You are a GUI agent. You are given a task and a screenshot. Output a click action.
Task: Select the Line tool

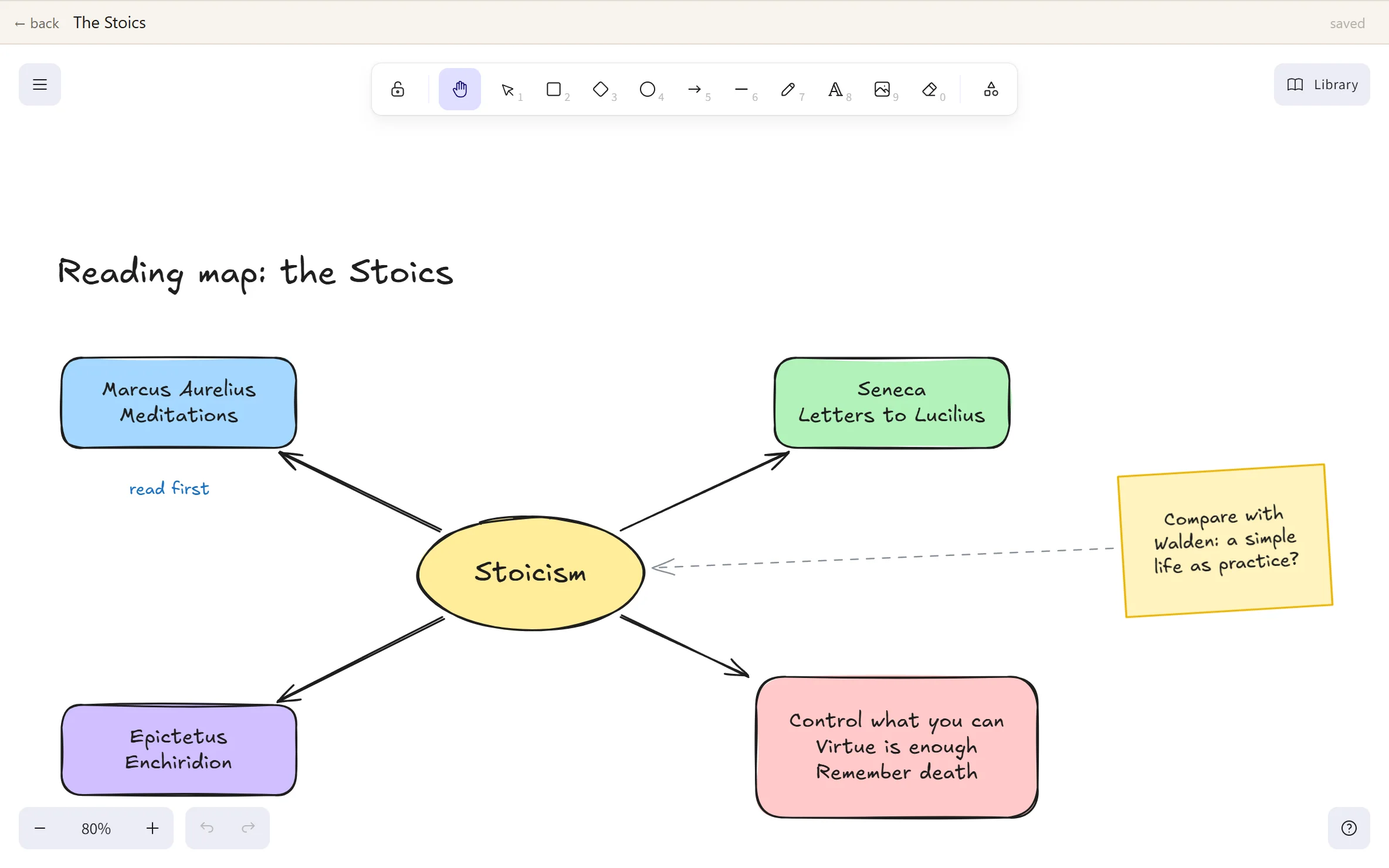point(742,89)
